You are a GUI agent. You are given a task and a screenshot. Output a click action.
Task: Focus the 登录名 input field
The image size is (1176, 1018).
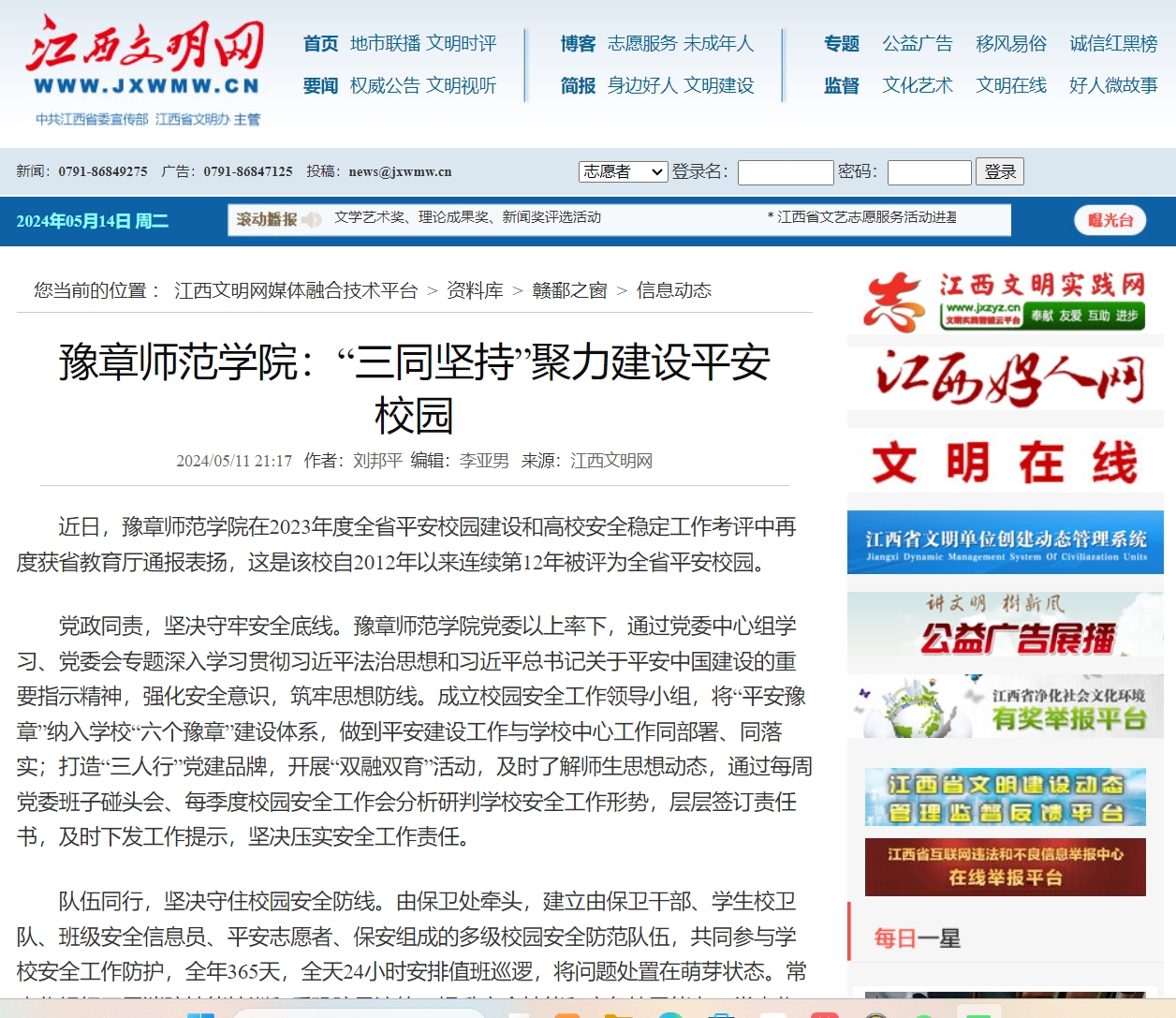tap(786, 172)
